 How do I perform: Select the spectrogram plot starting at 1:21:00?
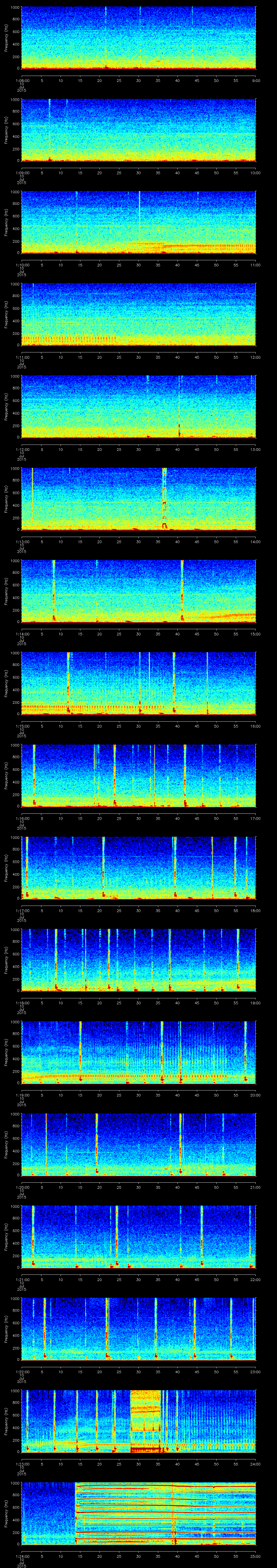tap(138, 1237)
